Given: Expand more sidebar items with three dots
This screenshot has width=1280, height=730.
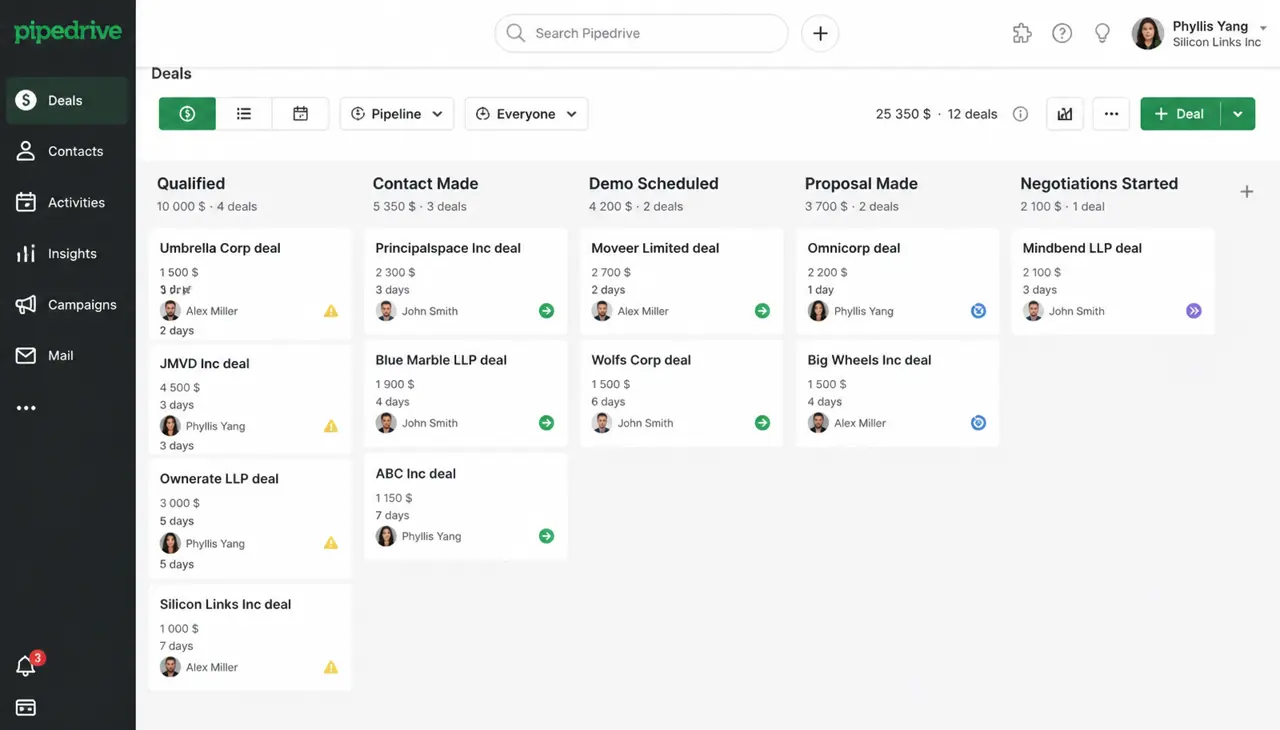Looking at the screenshot, I should (26, 408).
